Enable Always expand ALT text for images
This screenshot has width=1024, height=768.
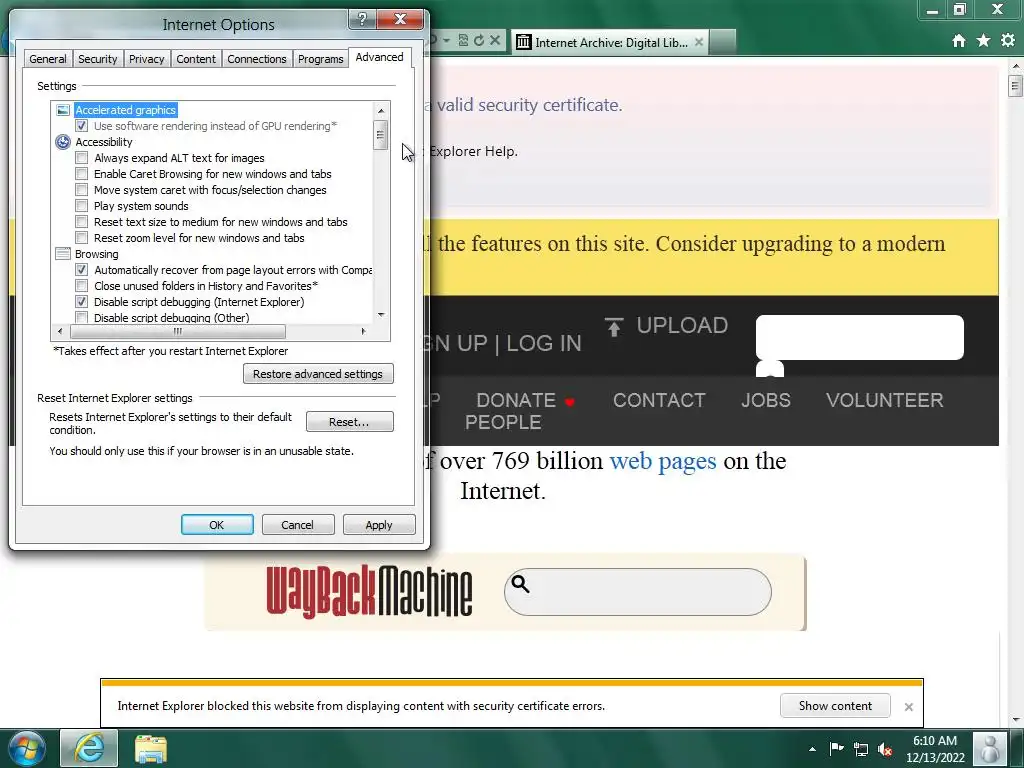tap(82, 157)
